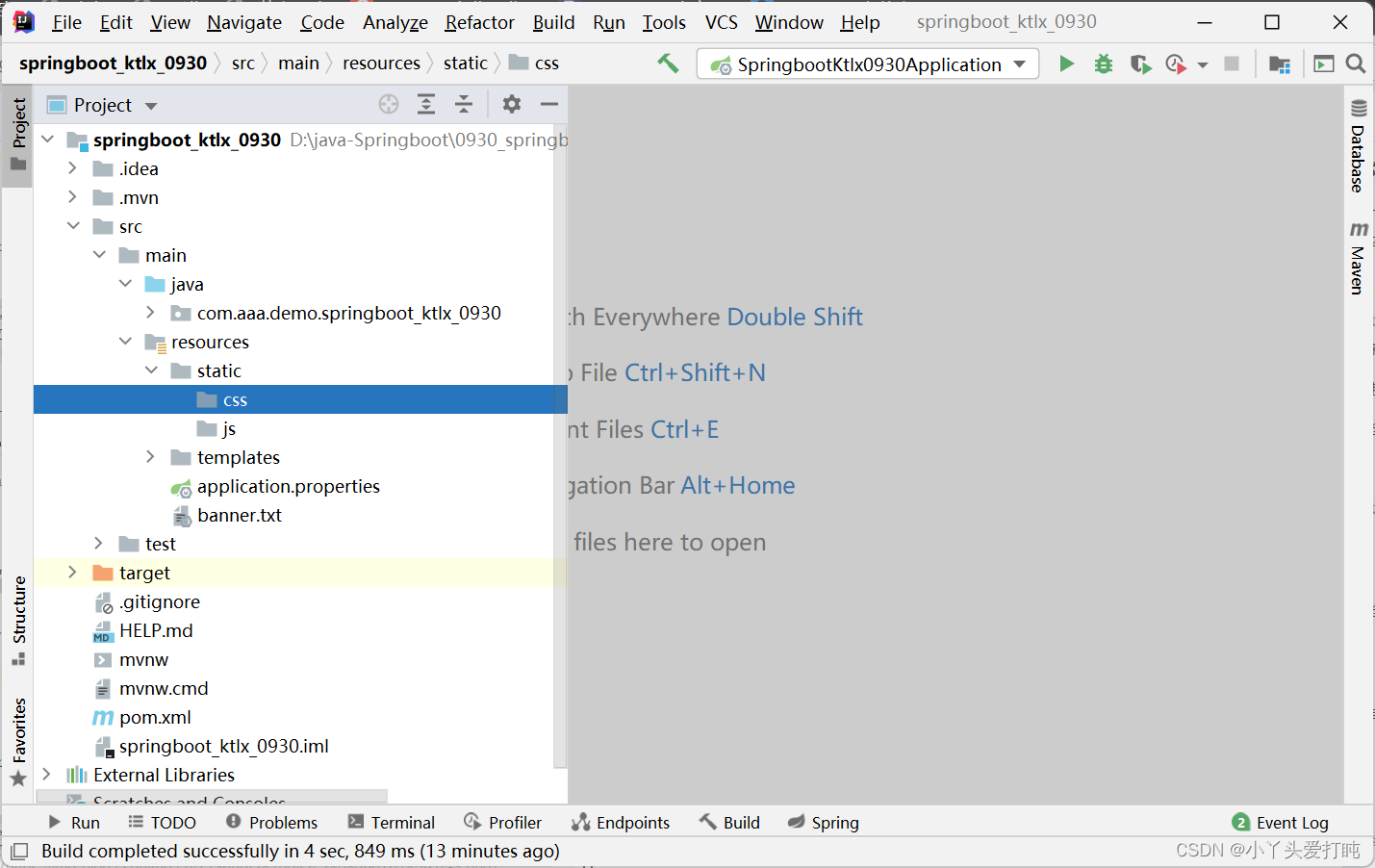1375x868 pixels.
Task: Open the Terminal tool window
Action: click(392, 823)
